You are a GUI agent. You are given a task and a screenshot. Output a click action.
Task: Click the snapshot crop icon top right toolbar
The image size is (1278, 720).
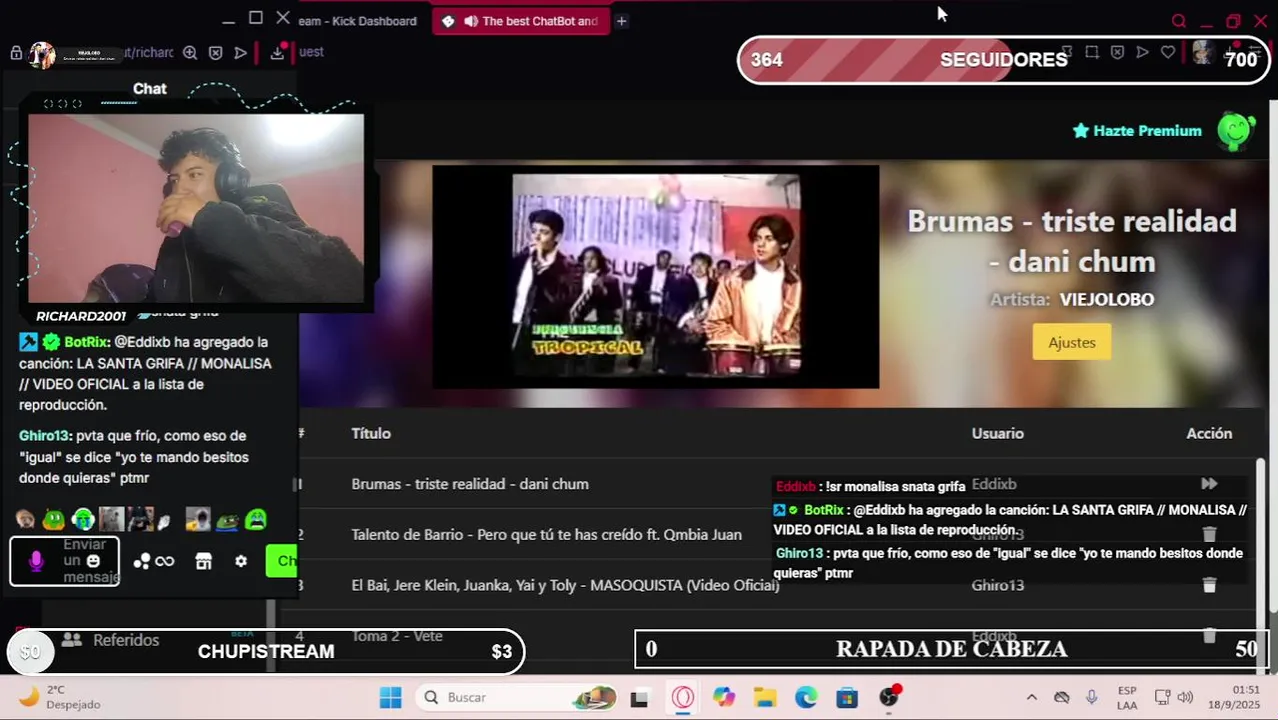pos(1092,52)
